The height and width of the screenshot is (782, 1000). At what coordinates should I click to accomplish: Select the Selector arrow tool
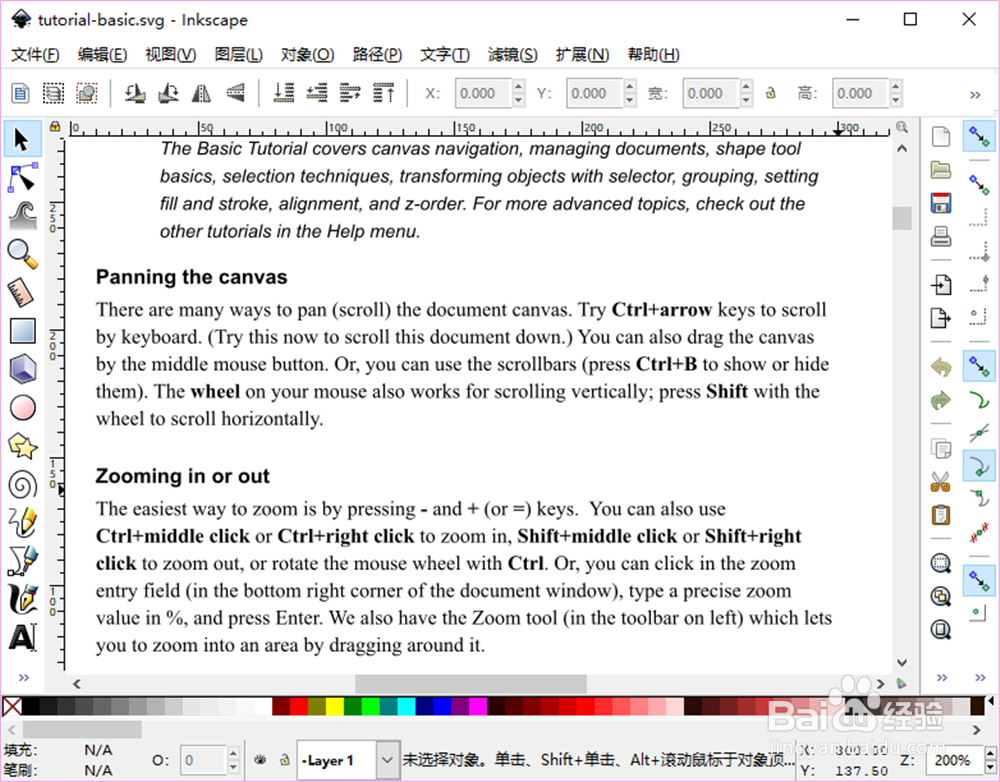tap(22, 139)
